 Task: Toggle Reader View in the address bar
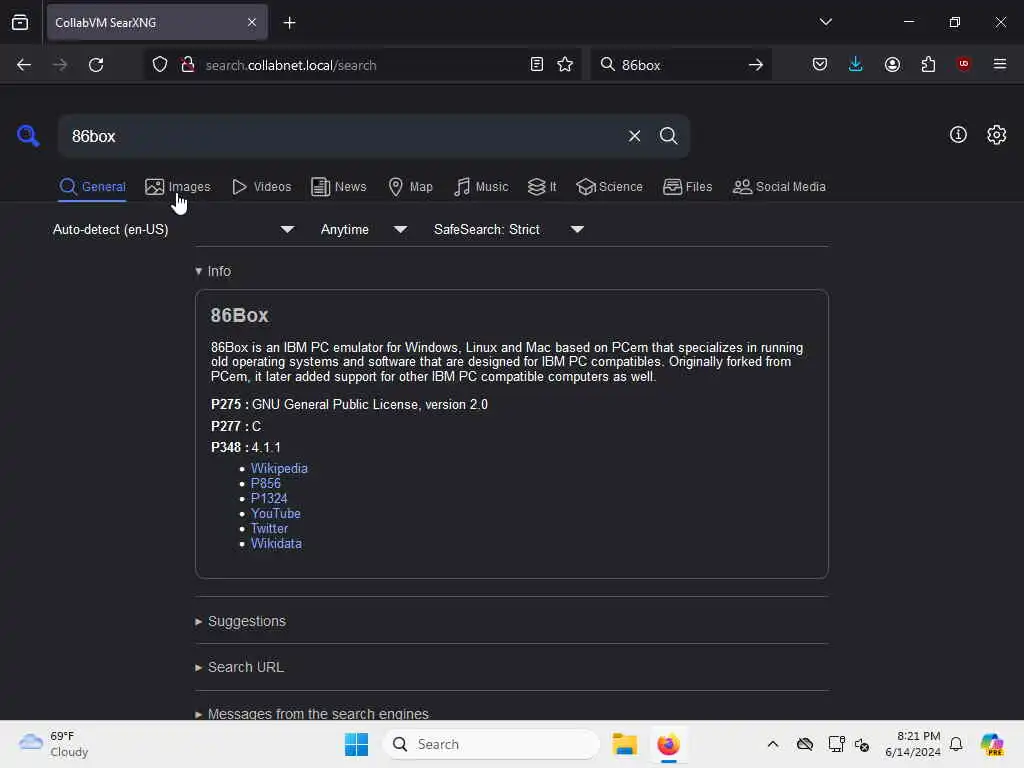[x=537, y=64]
